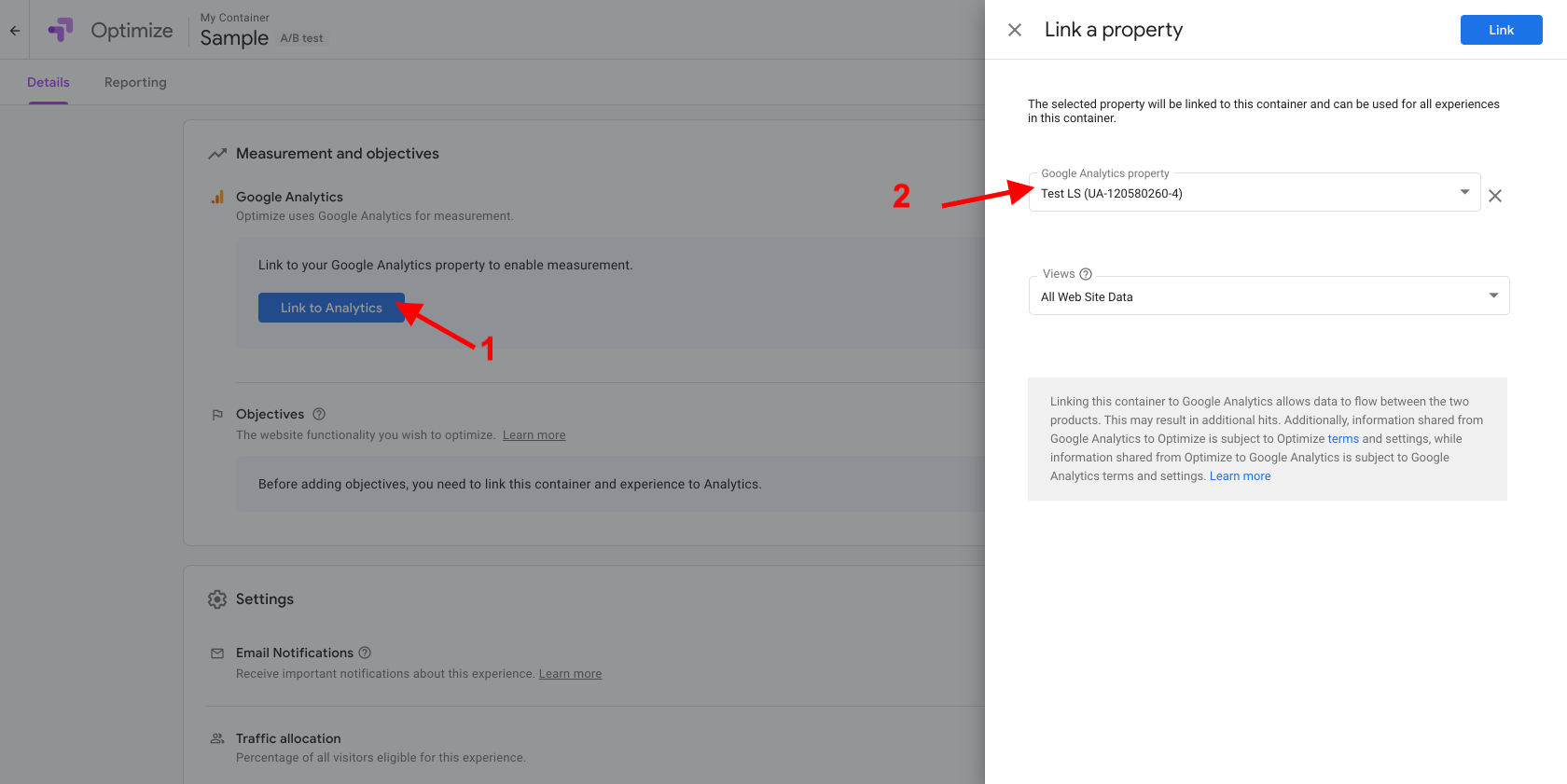Click the Views help icon

coord(1086,274)
